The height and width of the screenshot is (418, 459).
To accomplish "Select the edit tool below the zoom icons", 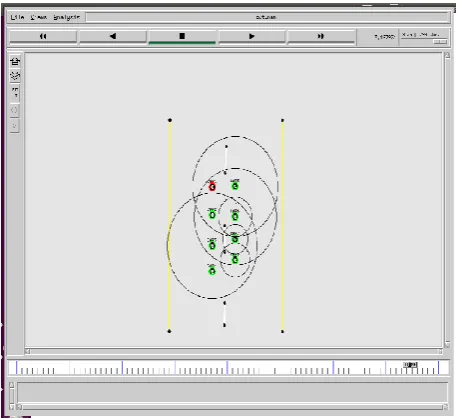I will coord(15,93).
